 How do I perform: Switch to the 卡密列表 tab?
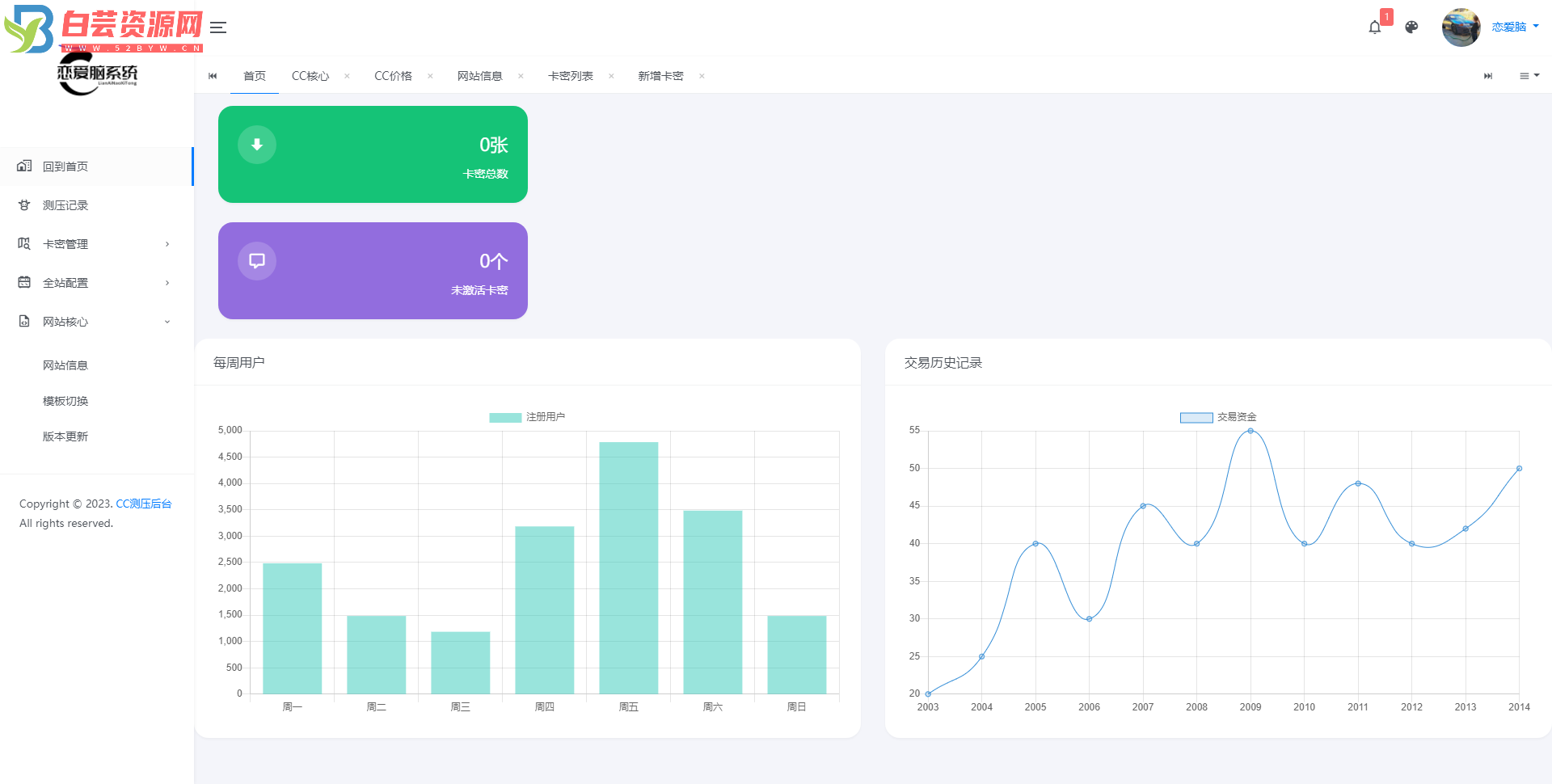(571, 76)
